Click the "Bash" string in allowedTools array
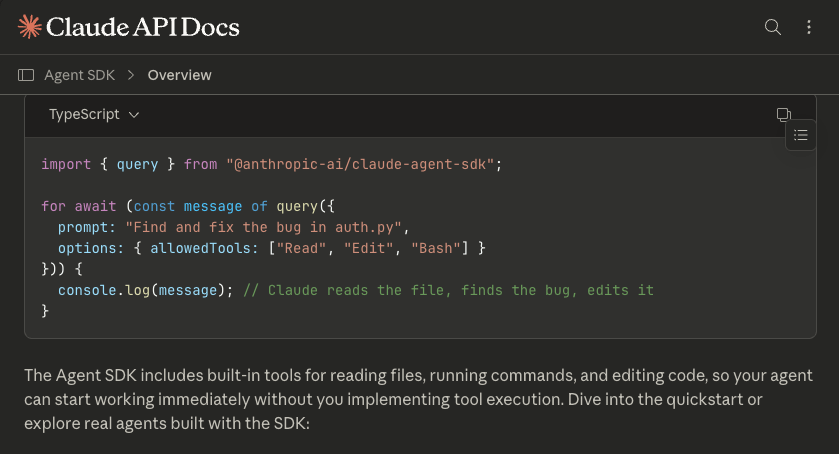 436,248
